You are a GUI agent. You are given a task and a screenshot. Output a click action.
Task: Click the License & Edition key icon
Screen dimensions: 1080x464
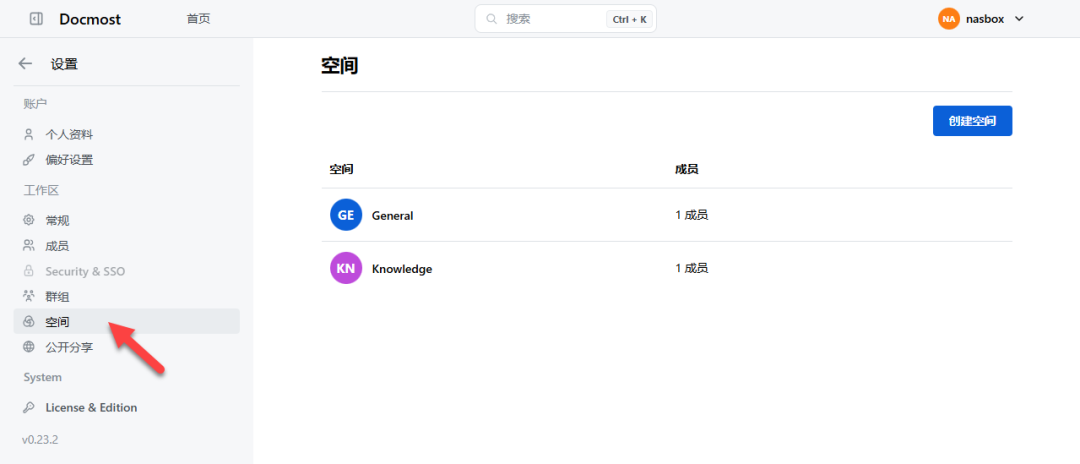point(29,408)
